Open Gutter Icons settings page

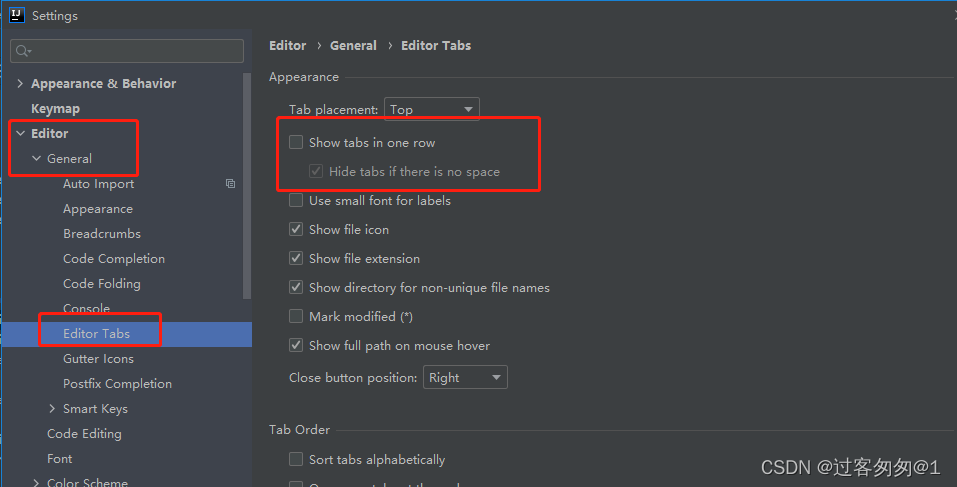98,359
